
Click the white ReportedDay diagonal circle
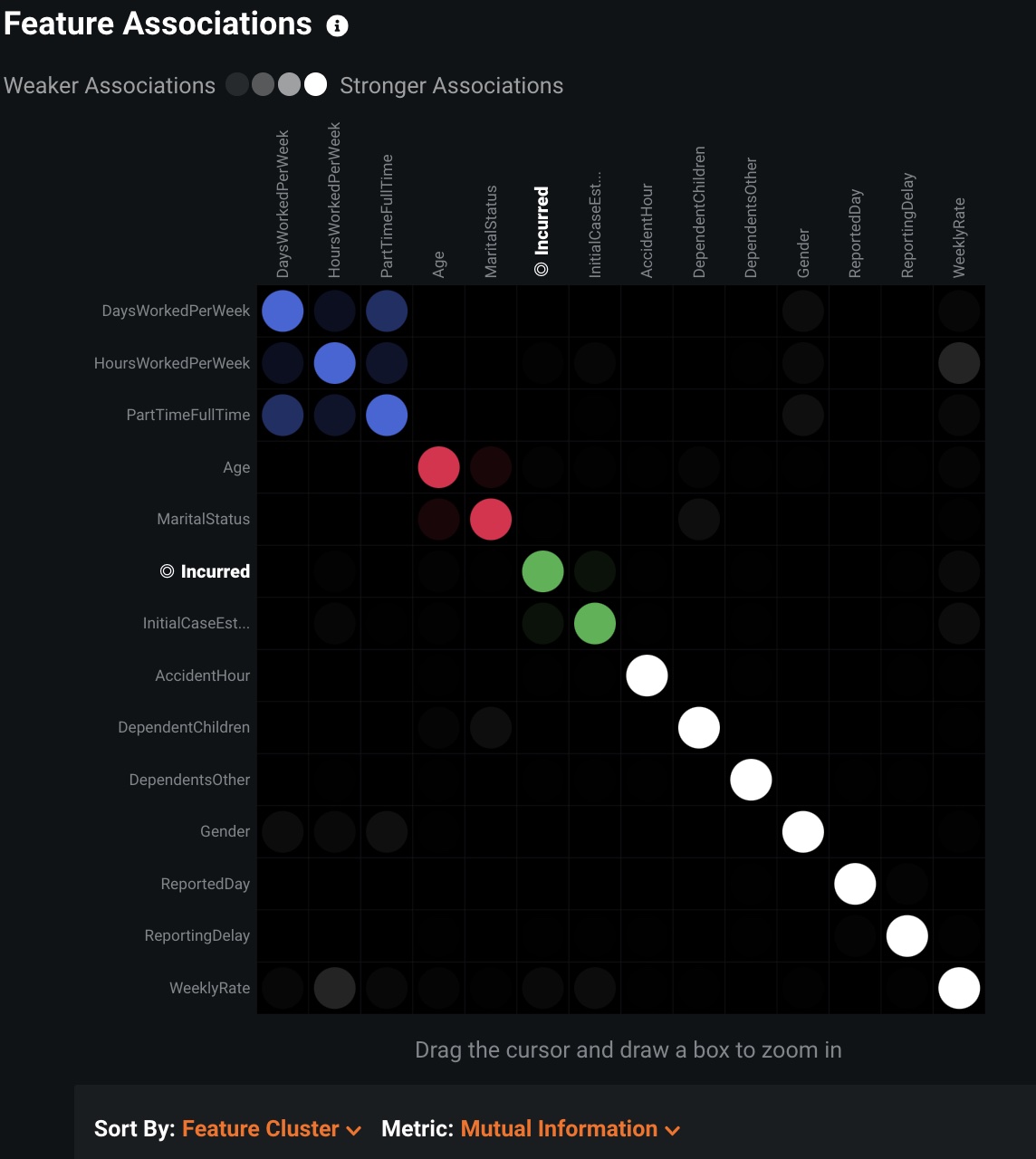click(x=855, y=884)
